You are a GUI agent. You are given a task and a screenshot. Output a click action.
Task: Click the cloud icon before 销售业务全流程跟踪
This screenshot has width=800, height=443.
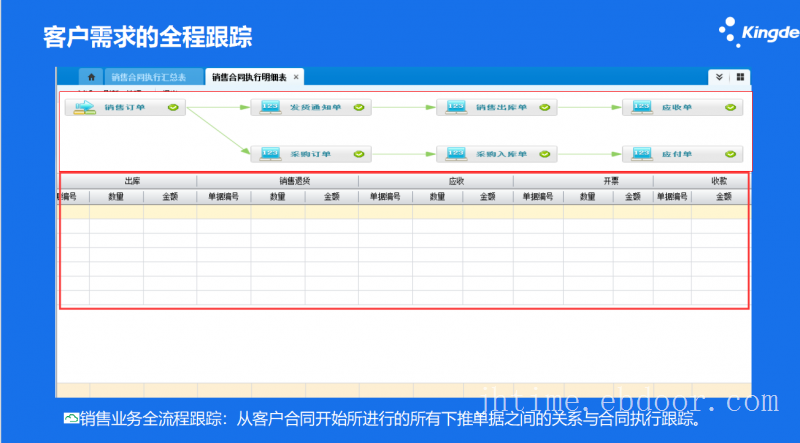(x=71, y=419)
